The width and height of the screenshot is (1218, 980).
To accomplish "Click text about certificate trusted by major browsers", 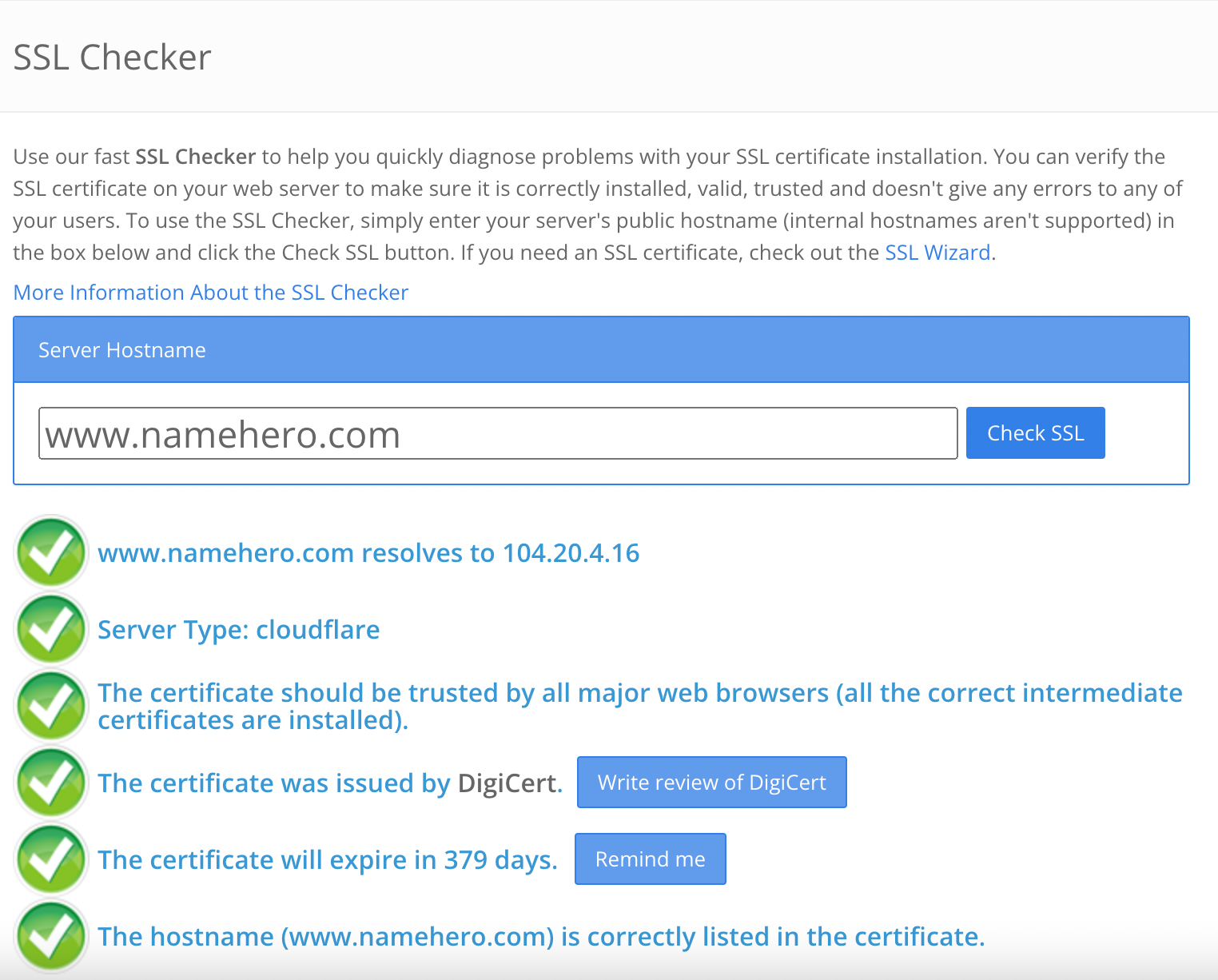I will point(640,706).
